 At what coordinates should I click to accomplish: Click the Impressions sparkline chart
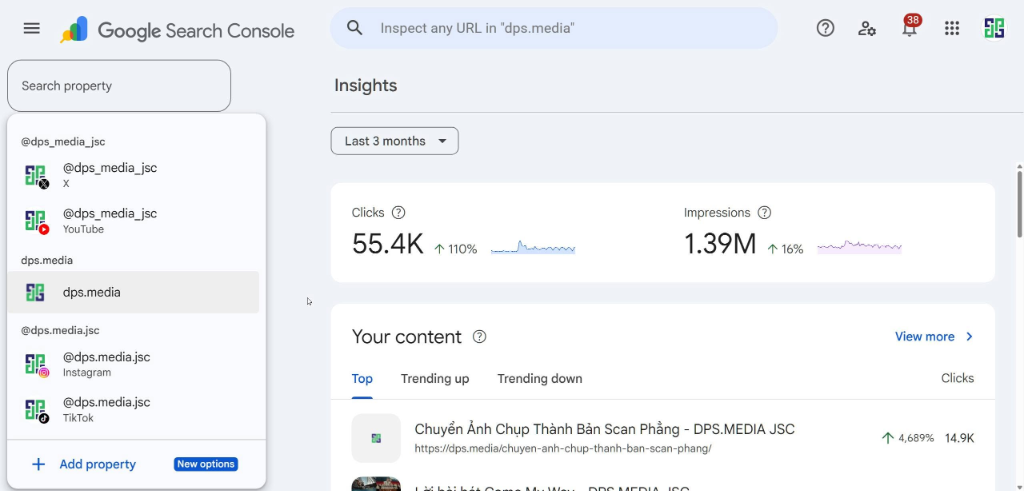pos(859,247)
